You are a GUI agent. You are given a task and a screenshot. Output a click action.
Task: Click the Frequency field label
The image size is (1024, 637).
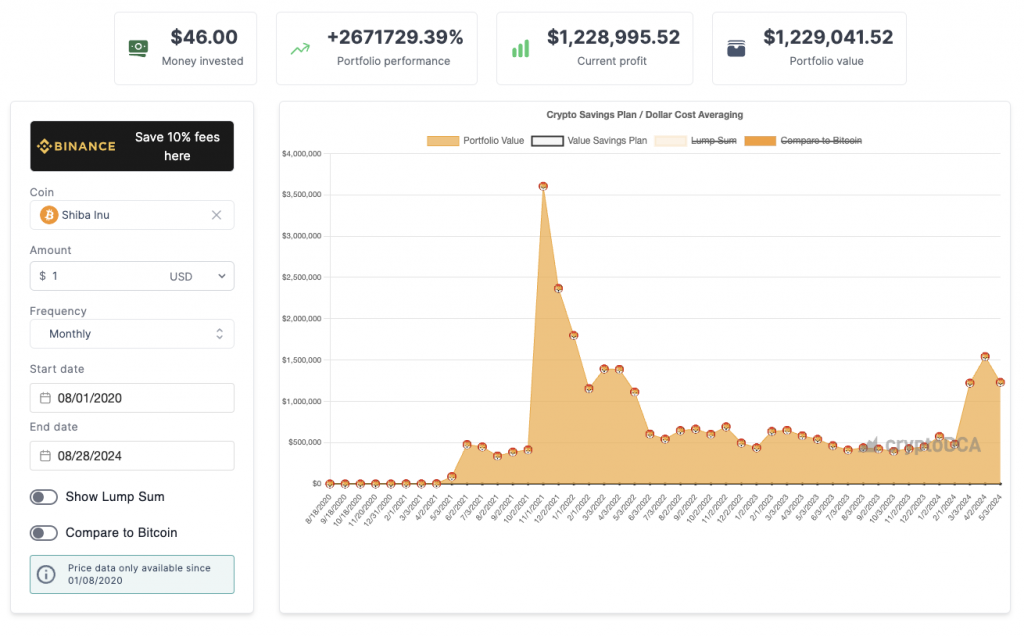click(x=58, y=311)
